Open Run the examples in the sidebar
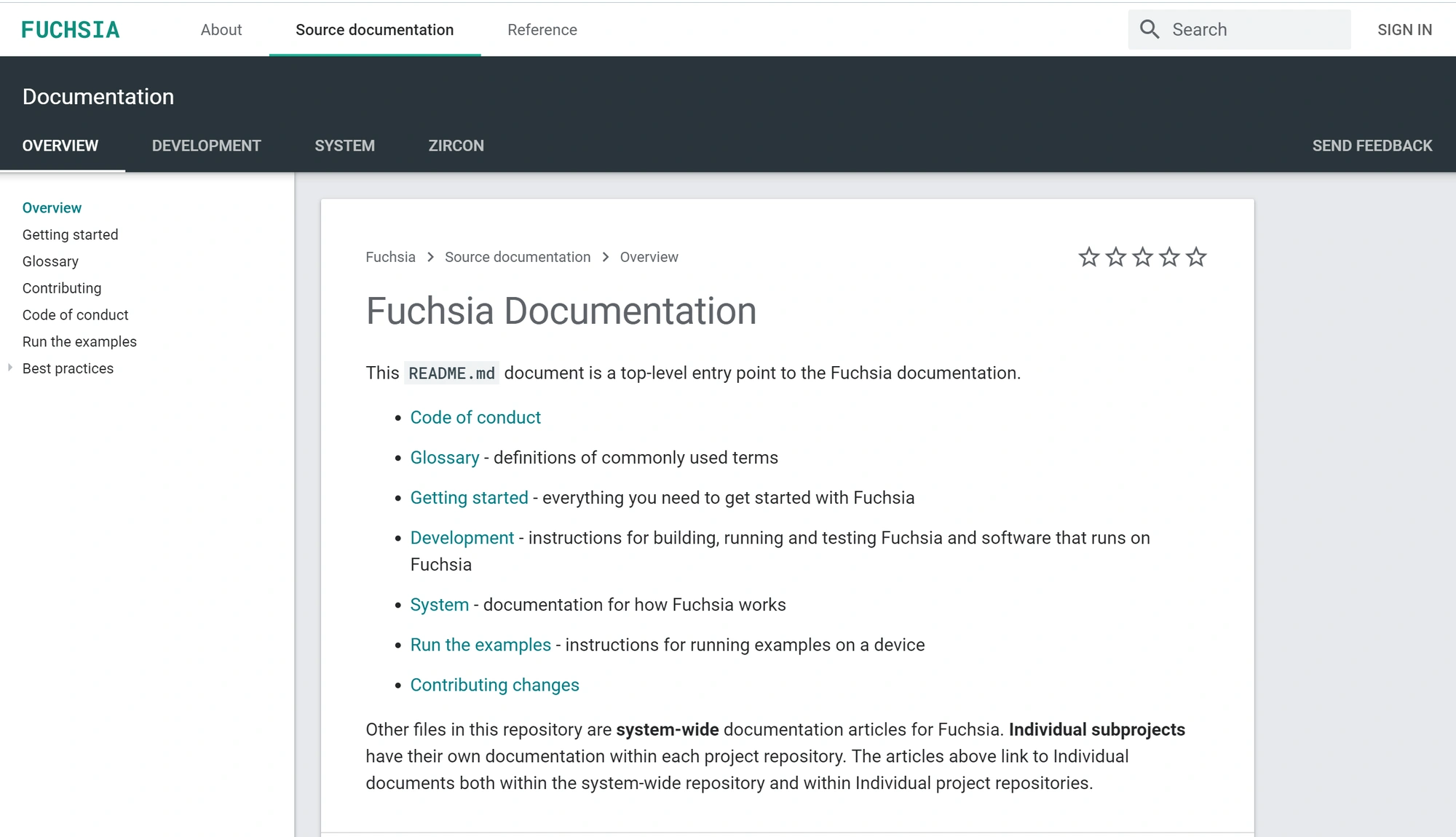The width and height of the screenshot is (1456, 837). point(79,342)
